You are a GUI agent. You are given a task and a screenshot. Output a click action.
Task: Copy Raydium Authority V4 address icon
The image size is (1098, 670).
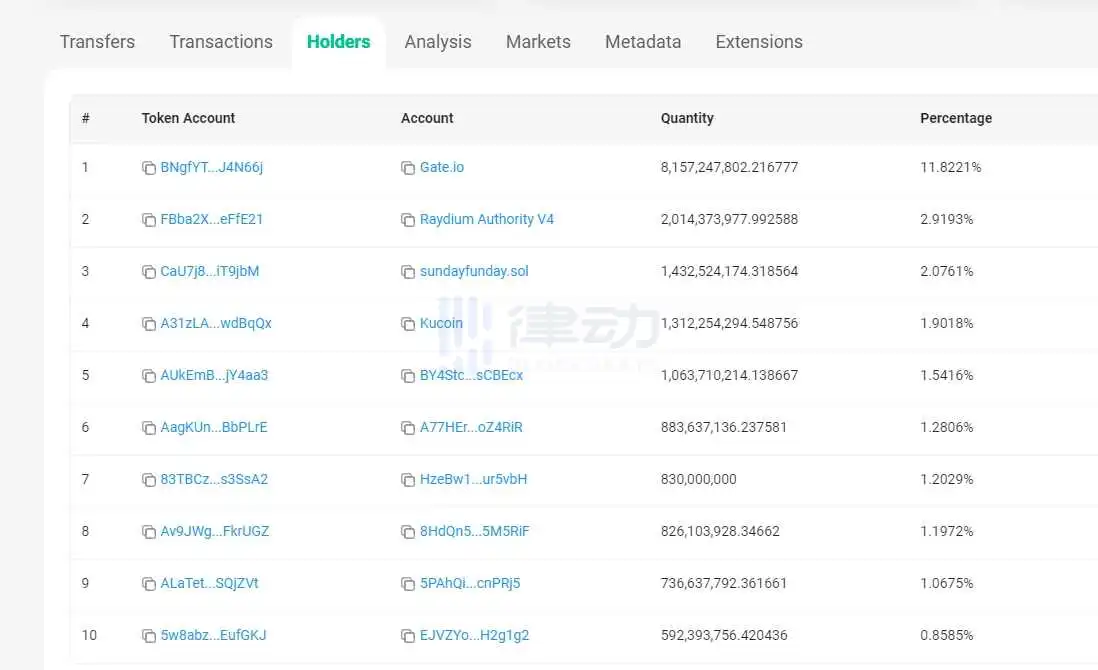coord(408,220)
